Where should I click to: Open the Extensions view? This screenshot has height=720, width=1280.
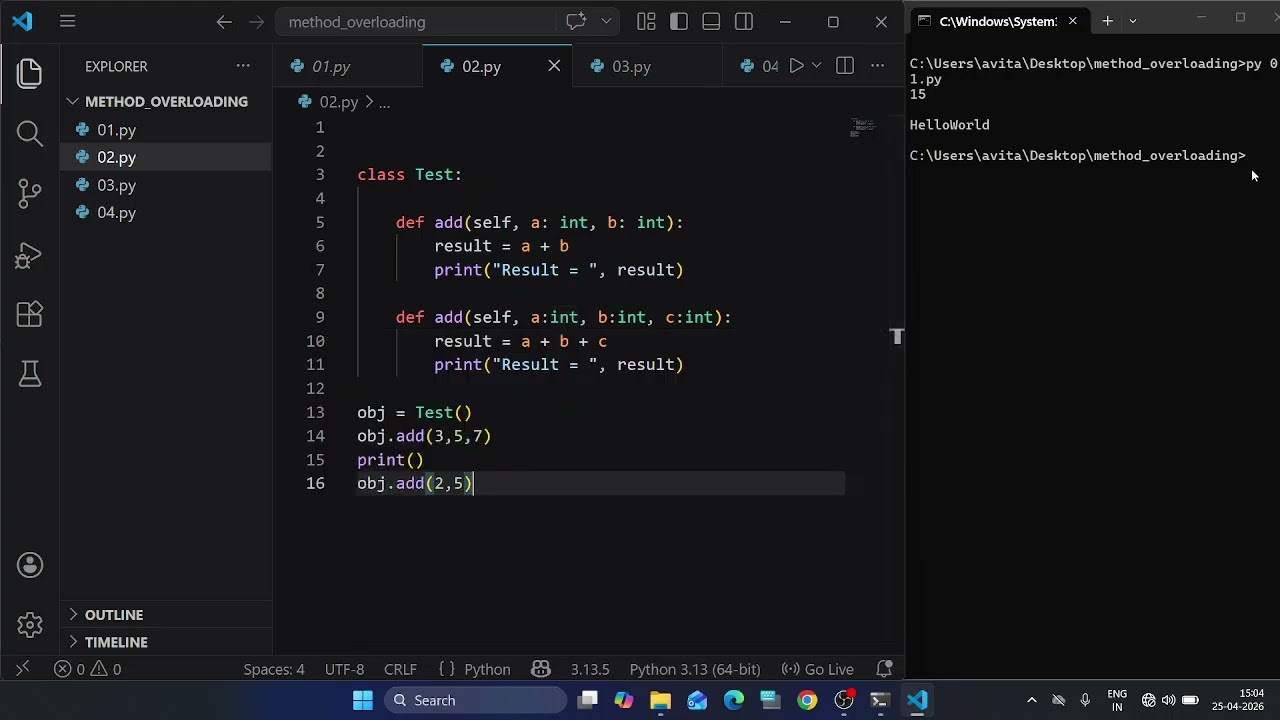coord(30,314)
